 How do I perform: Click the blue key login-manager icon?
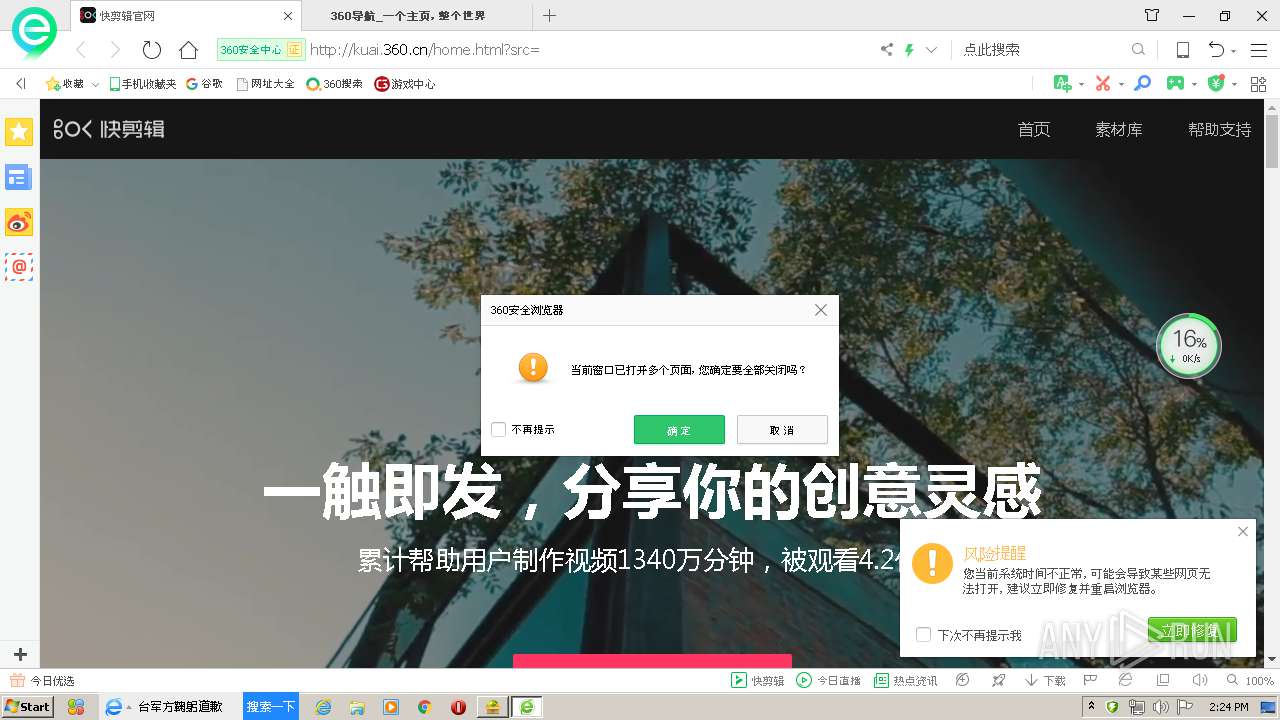(x=1142, y=84)
